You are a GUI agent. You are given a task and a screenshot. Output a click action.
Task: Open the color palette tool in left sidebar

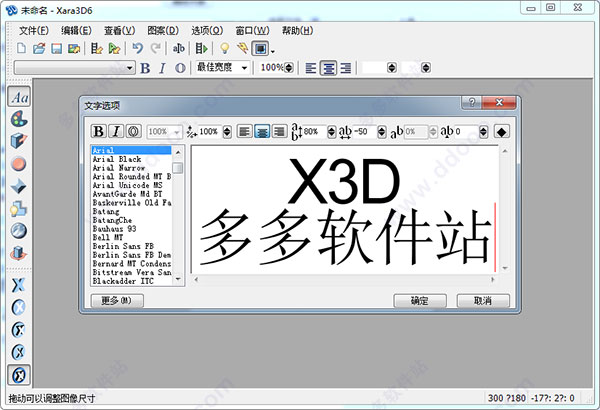tap(18, 119)
